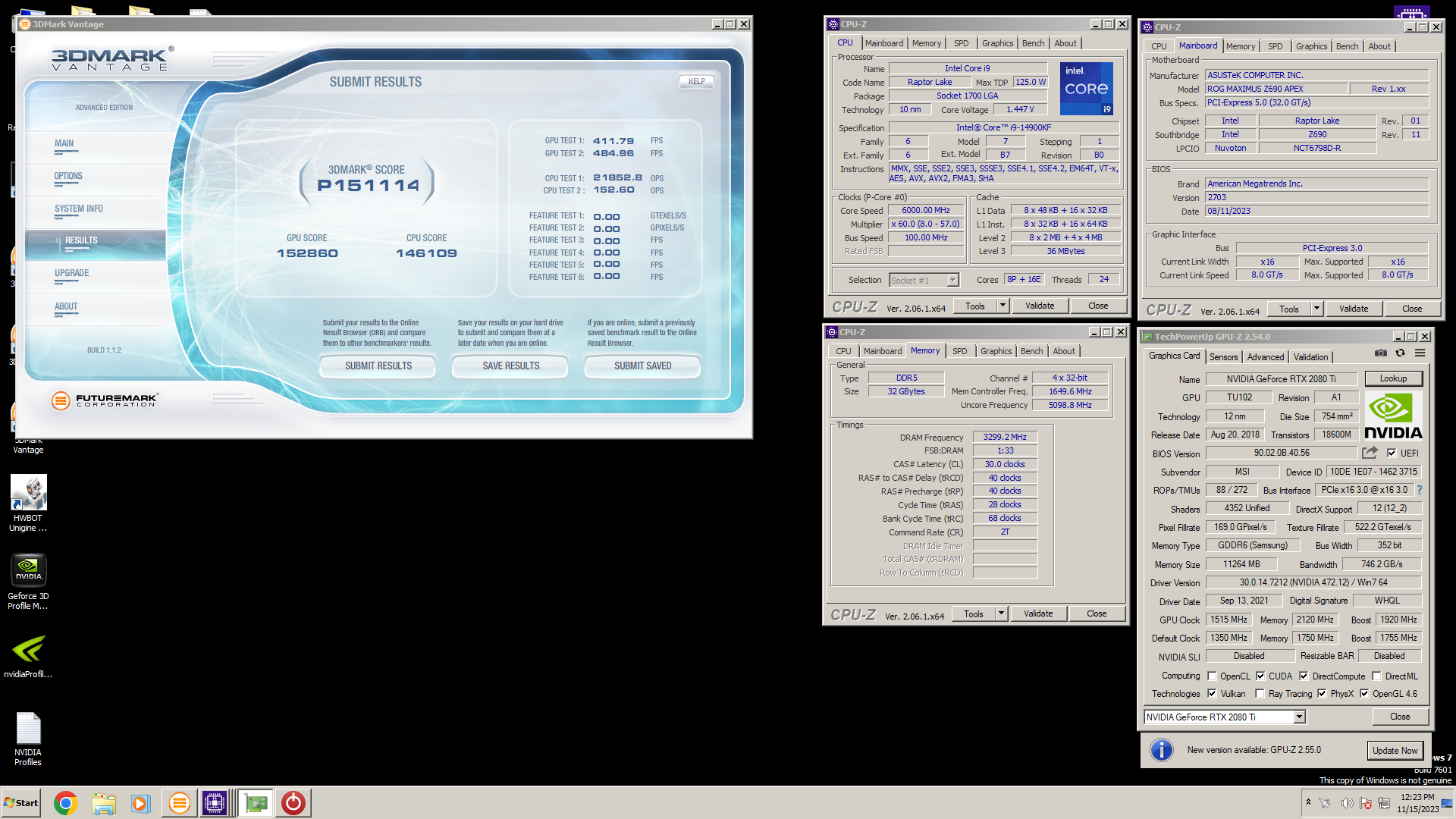Click the Bus Interface question mark in GPU-Z
The height and width of the screenshot is (819, 1456).
pyautogui.click(x=1419, y=490)
